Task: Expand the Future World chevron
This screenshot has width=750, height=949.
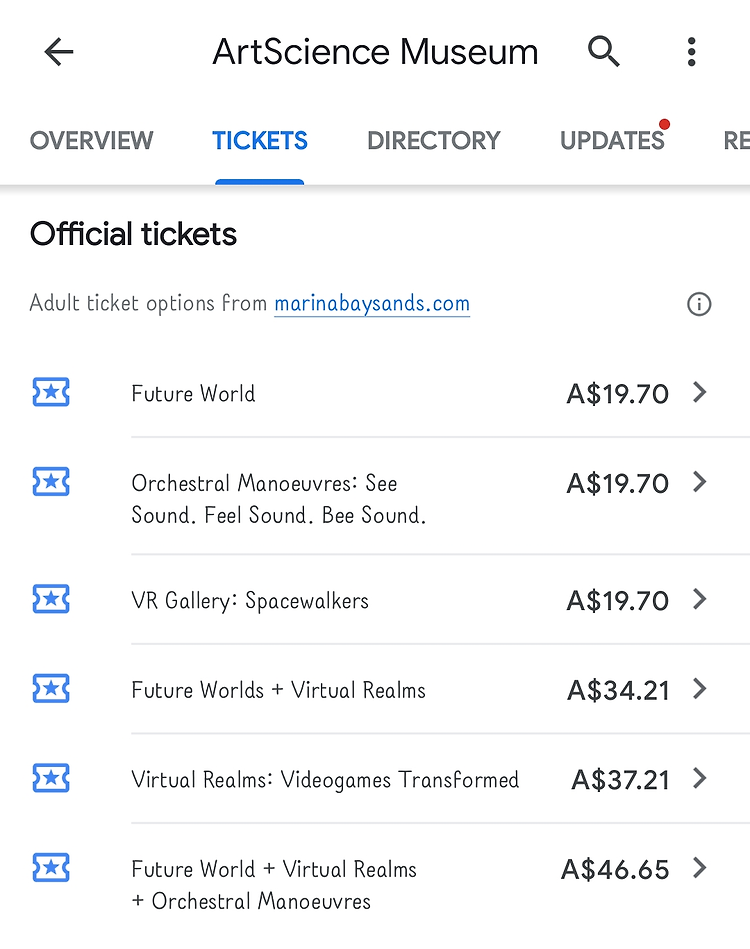Action: [x=700, y=392]
